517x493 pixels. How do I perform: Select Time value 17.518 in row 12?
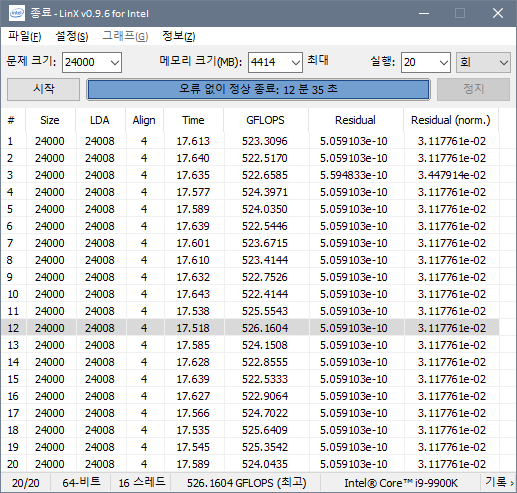coord(193,328)
